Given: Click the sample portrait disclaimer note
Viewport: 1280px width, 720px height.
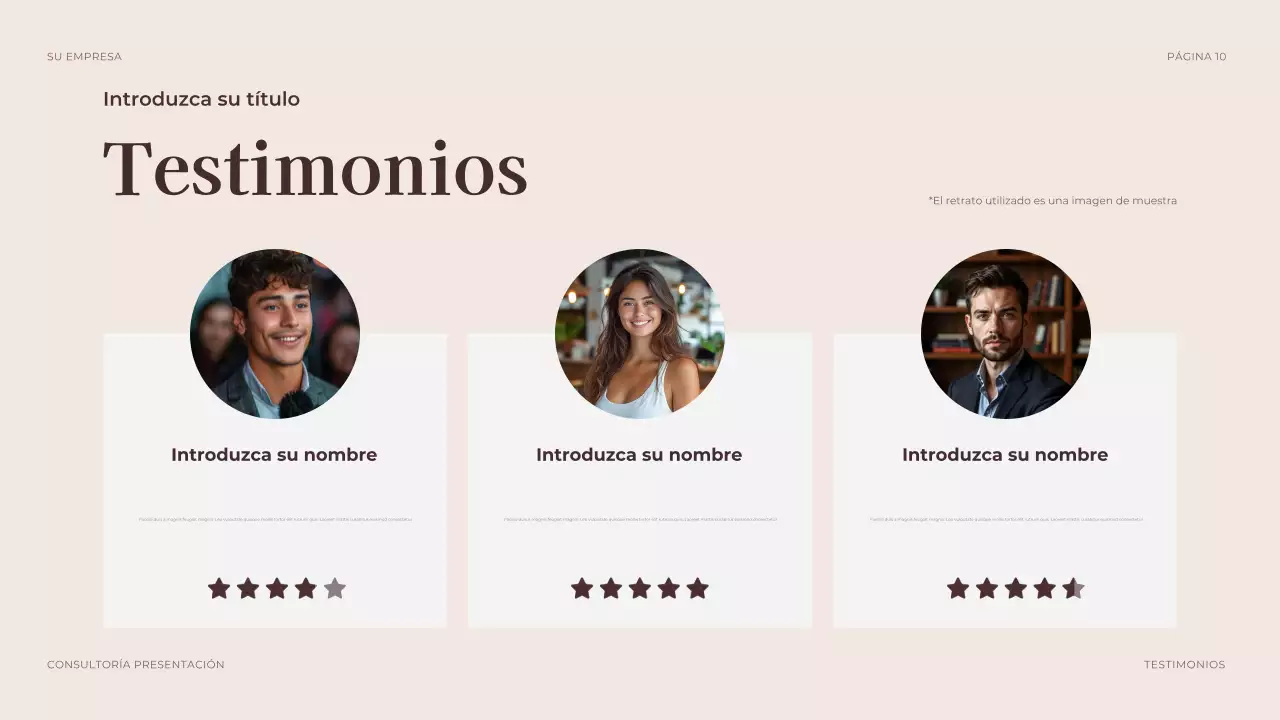Looking at the screenshot, I should [1053, 201].
